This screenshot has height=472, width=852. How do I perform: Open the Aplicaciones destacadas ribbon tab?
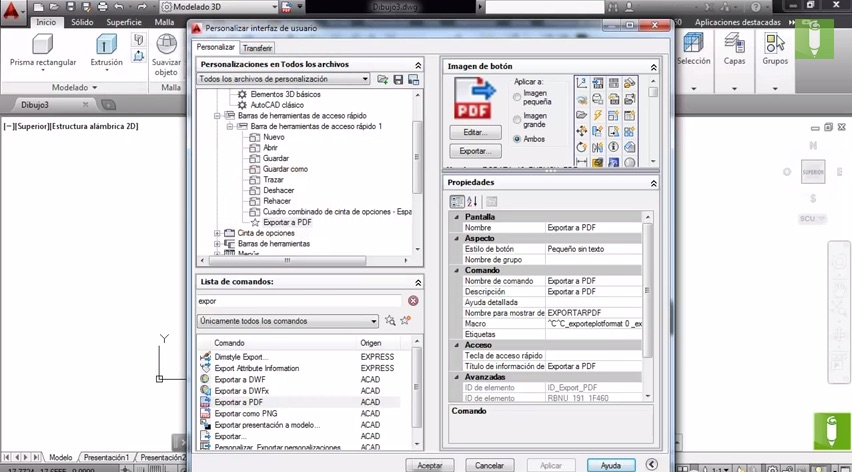pos(737,22)
